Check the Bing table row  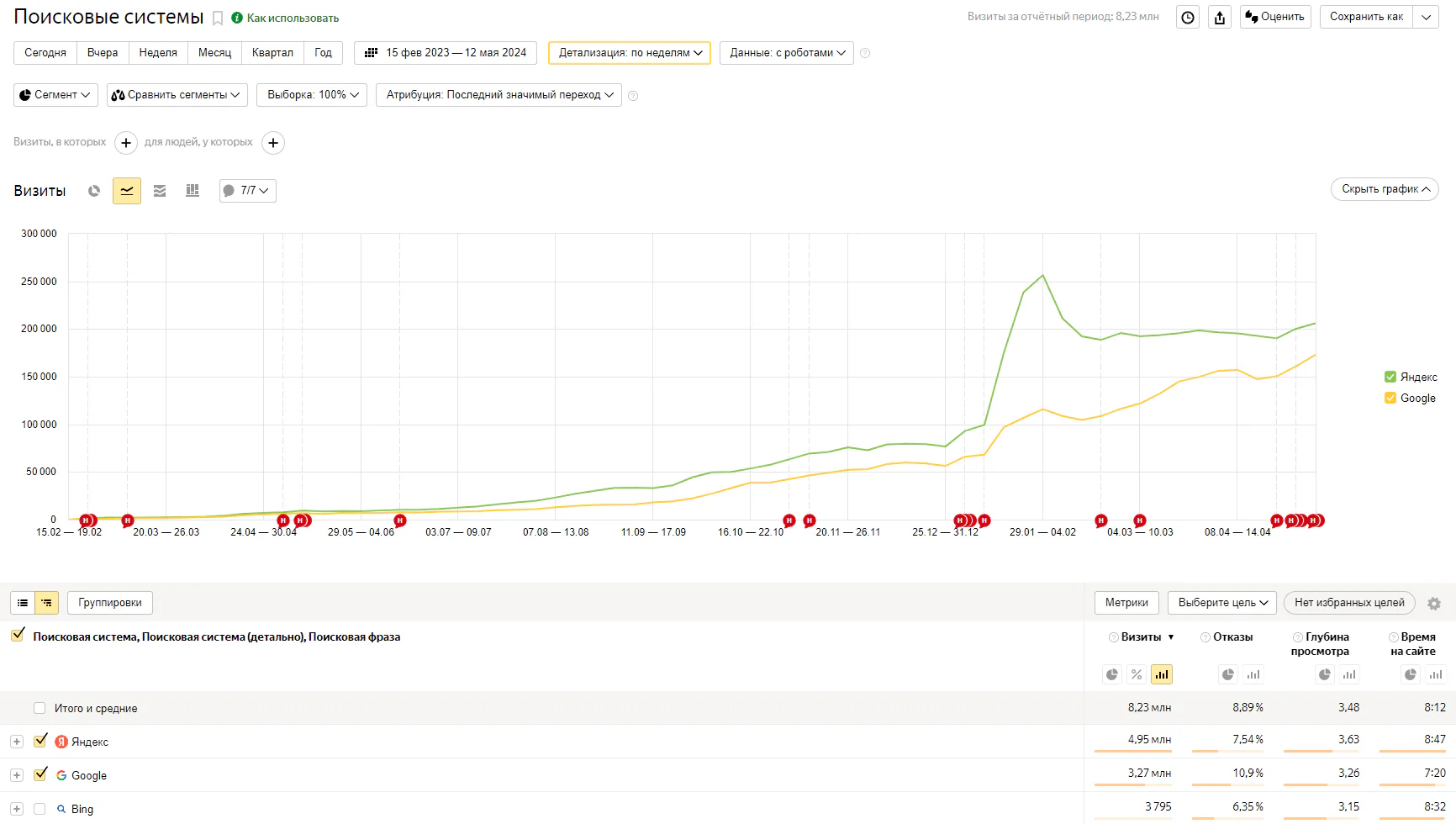tap(40, 809)
